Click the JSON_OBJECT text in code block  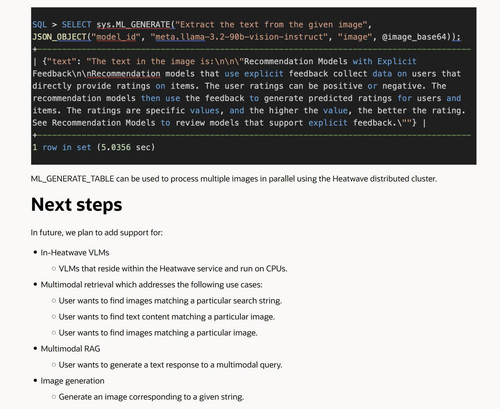tap(59, 37)
